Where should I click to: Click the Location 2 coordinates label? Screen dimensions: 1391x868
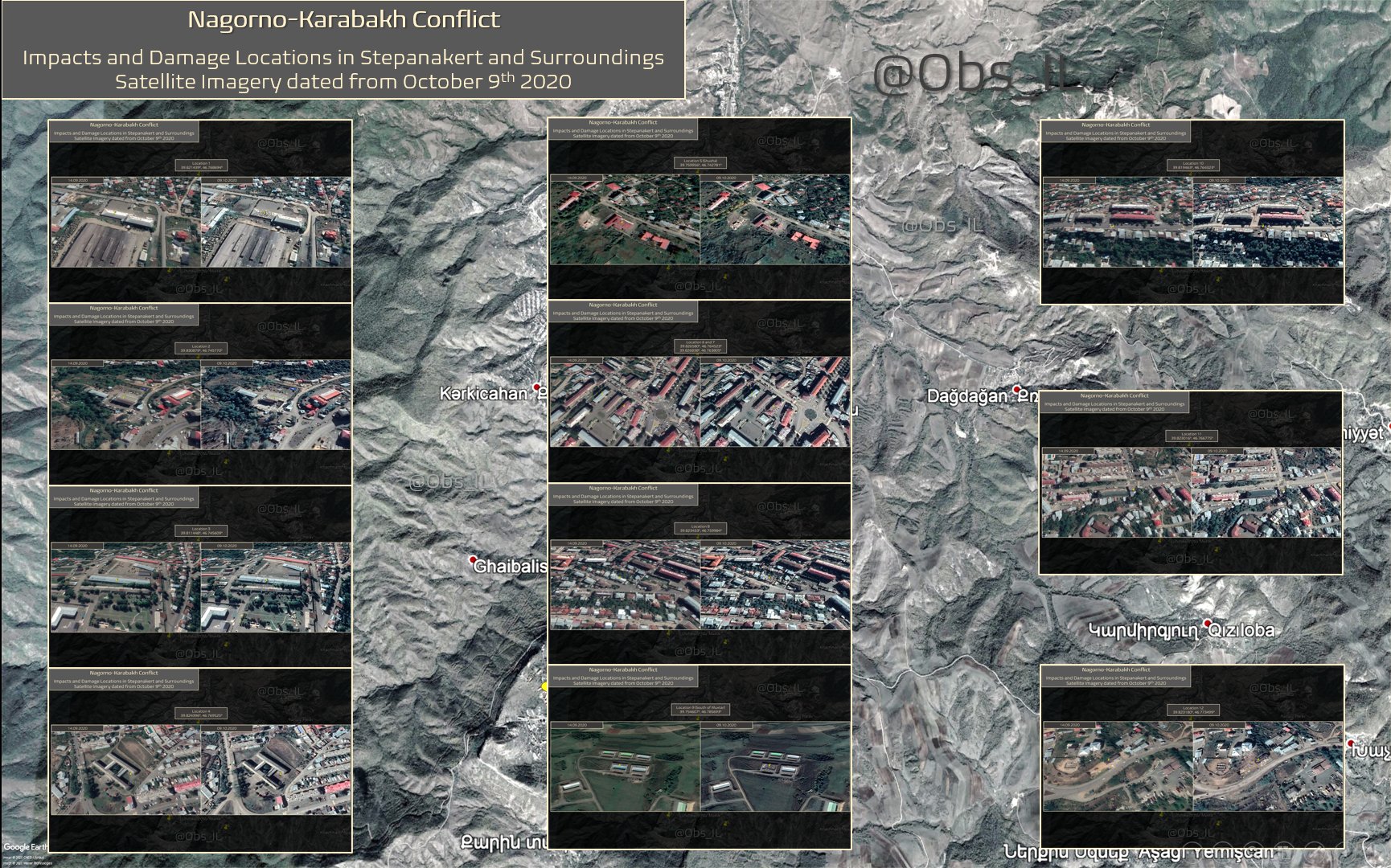tap(201, 349)
